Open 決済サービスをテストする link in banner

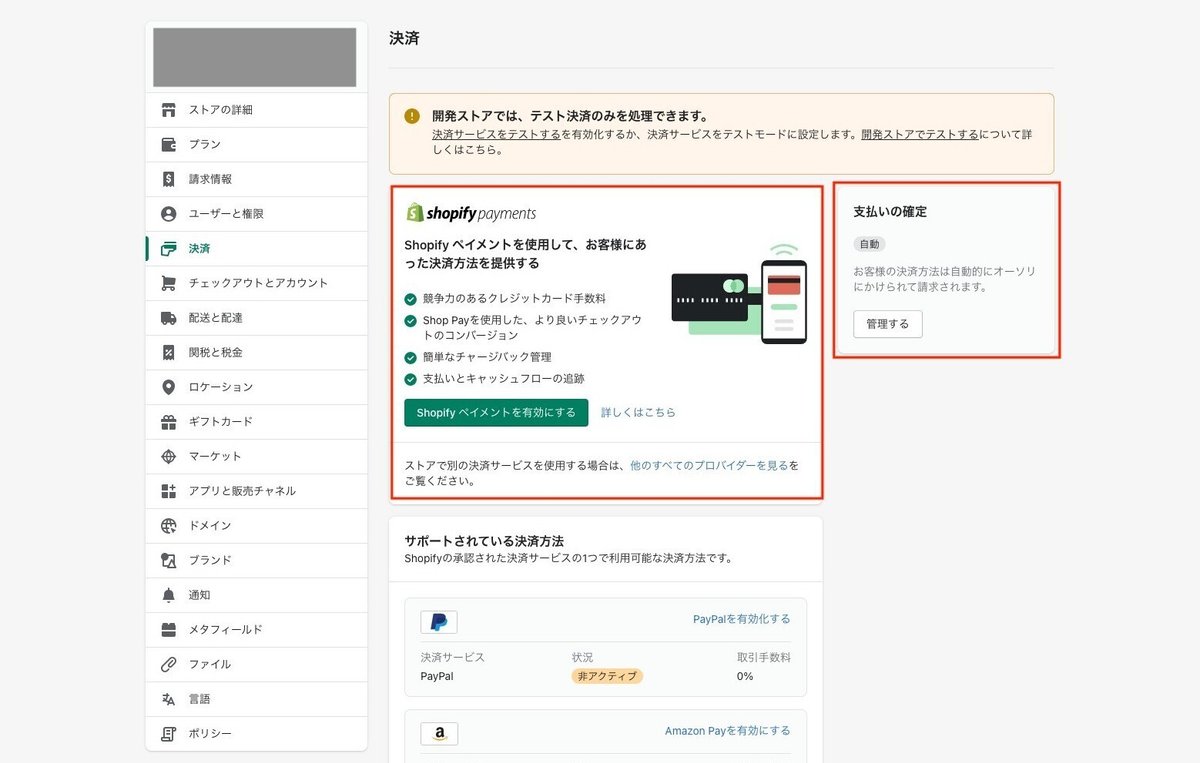(496, 134)
